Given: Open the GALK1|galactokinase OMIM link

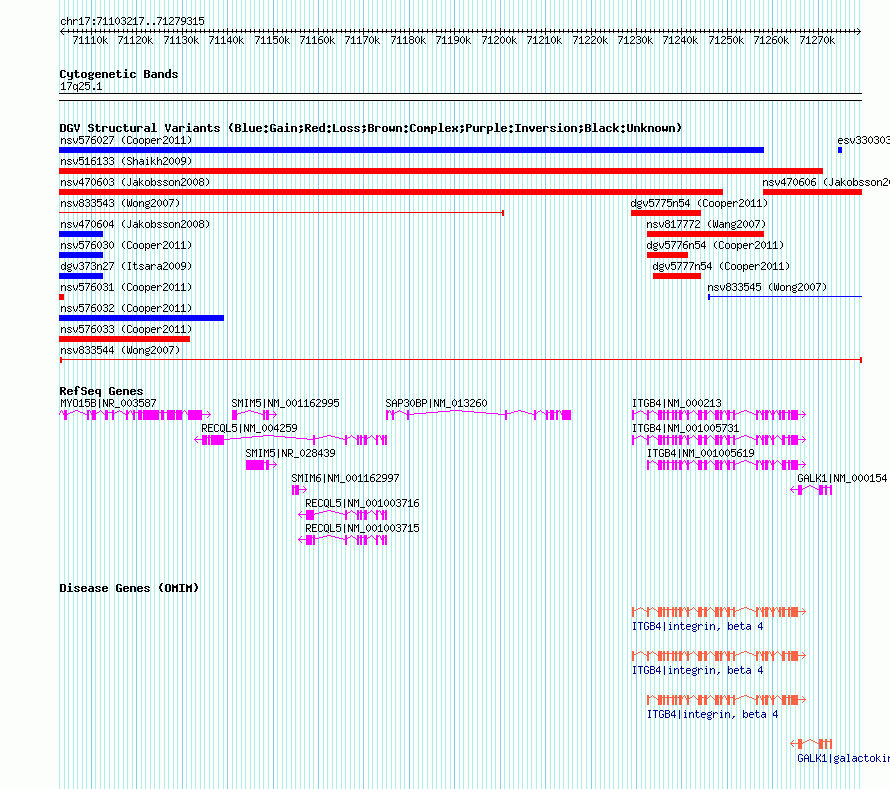Looking at the screenshot, I should [x=843, y=758].
